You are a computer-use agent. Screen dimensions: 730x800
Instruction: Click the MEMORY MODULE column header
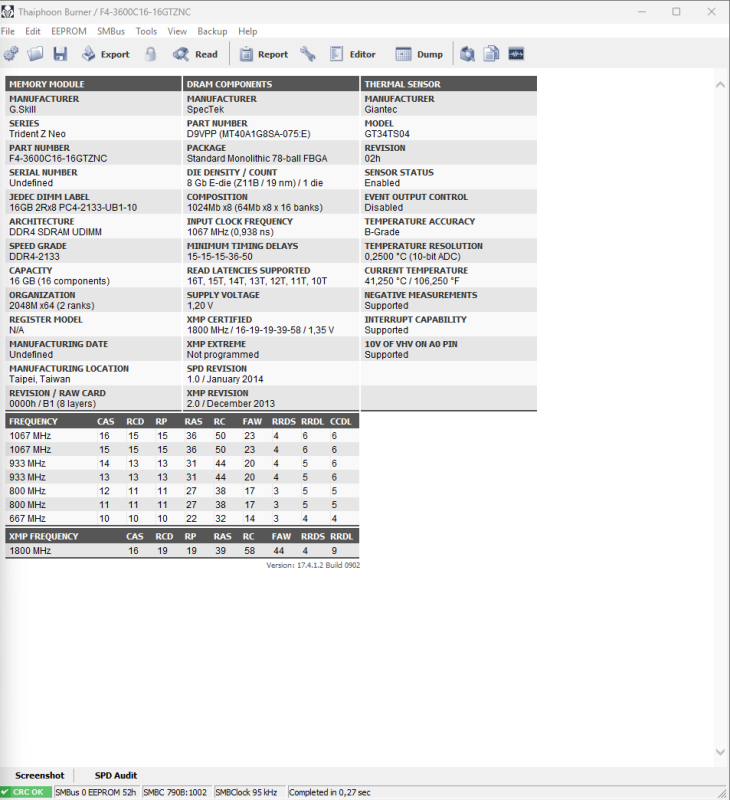[x=93, y=84]
